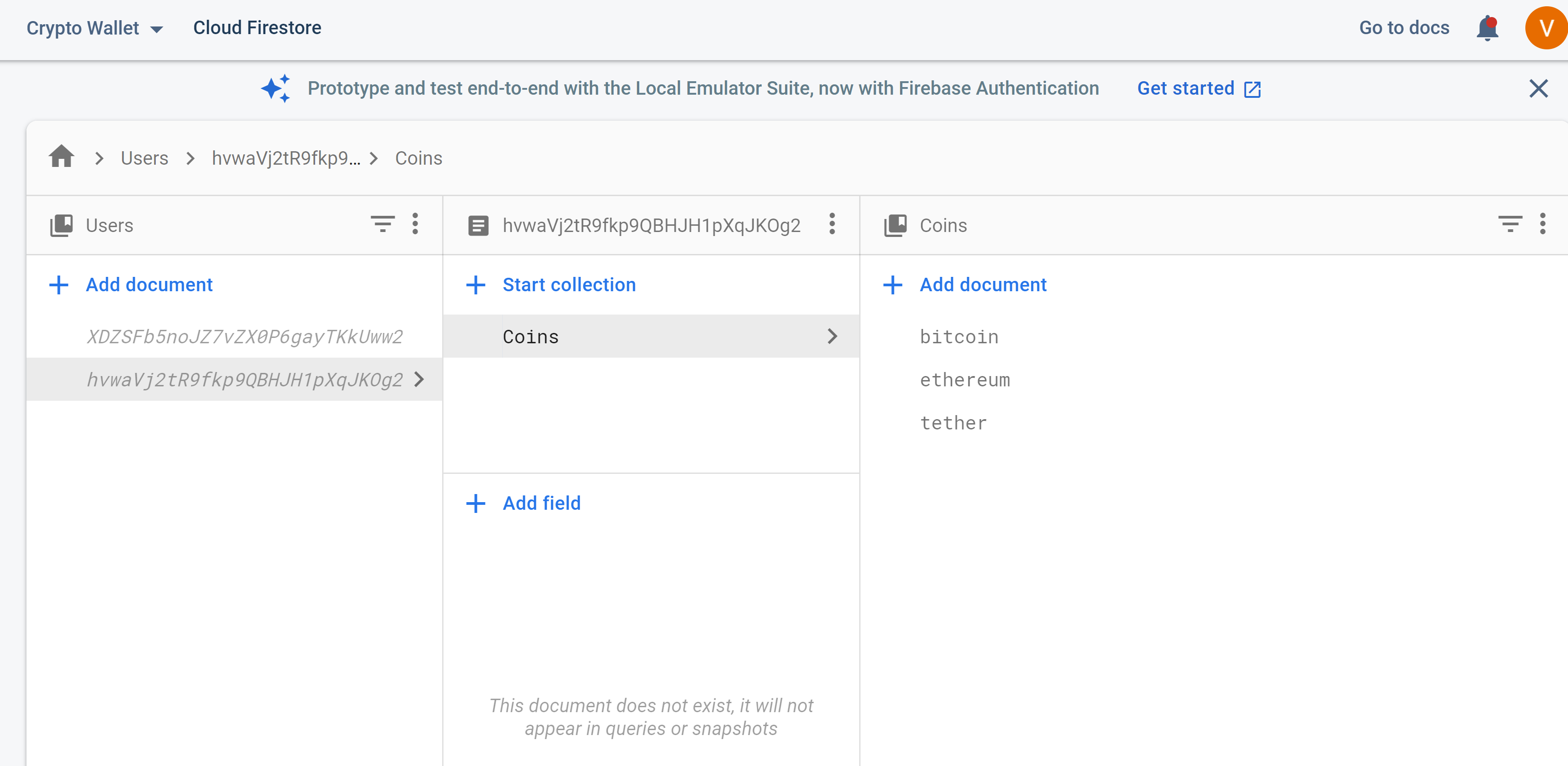Click Coins in the breadcrumb path
The image size is (1568, 766).
pyautogui.click(x=418, y=158)
